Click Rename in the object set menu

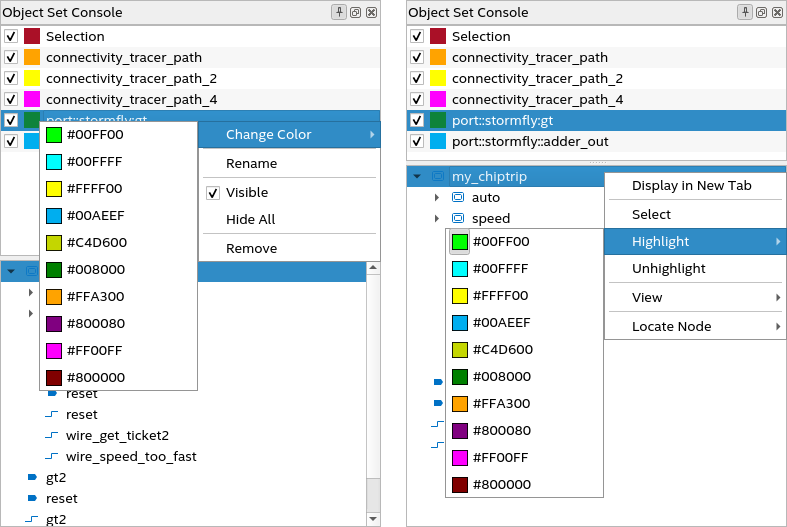(251, 163)
